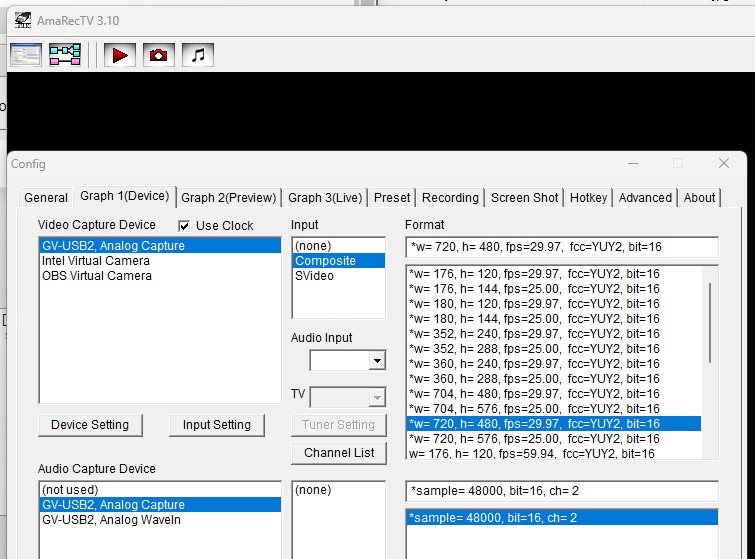Select format w=180, h=144, fps=25.00
This screenshot has width=755, height=559.
[554, 319]
